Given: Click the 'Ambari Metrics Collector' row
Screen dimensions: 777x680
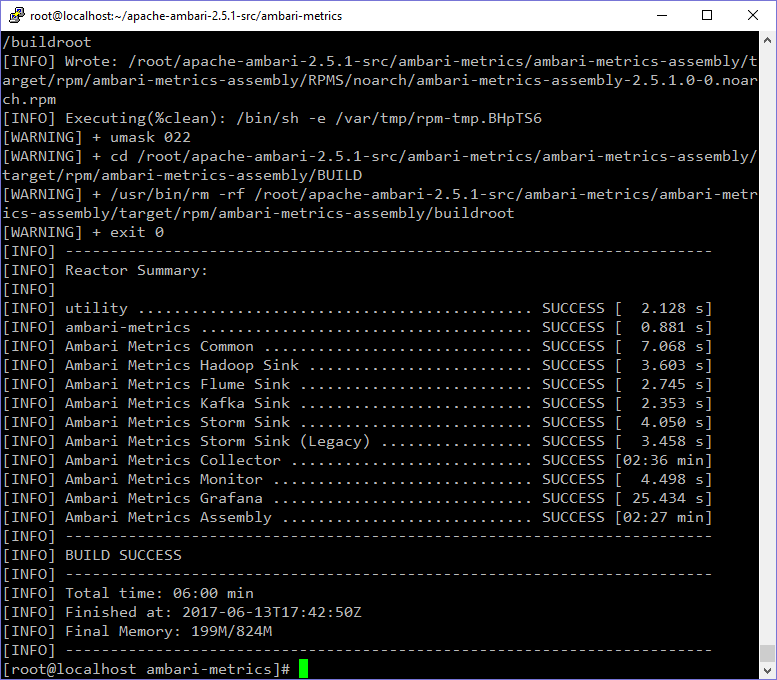Looking at the screenshot, I should pyautogui.click(x=357, y=460).
